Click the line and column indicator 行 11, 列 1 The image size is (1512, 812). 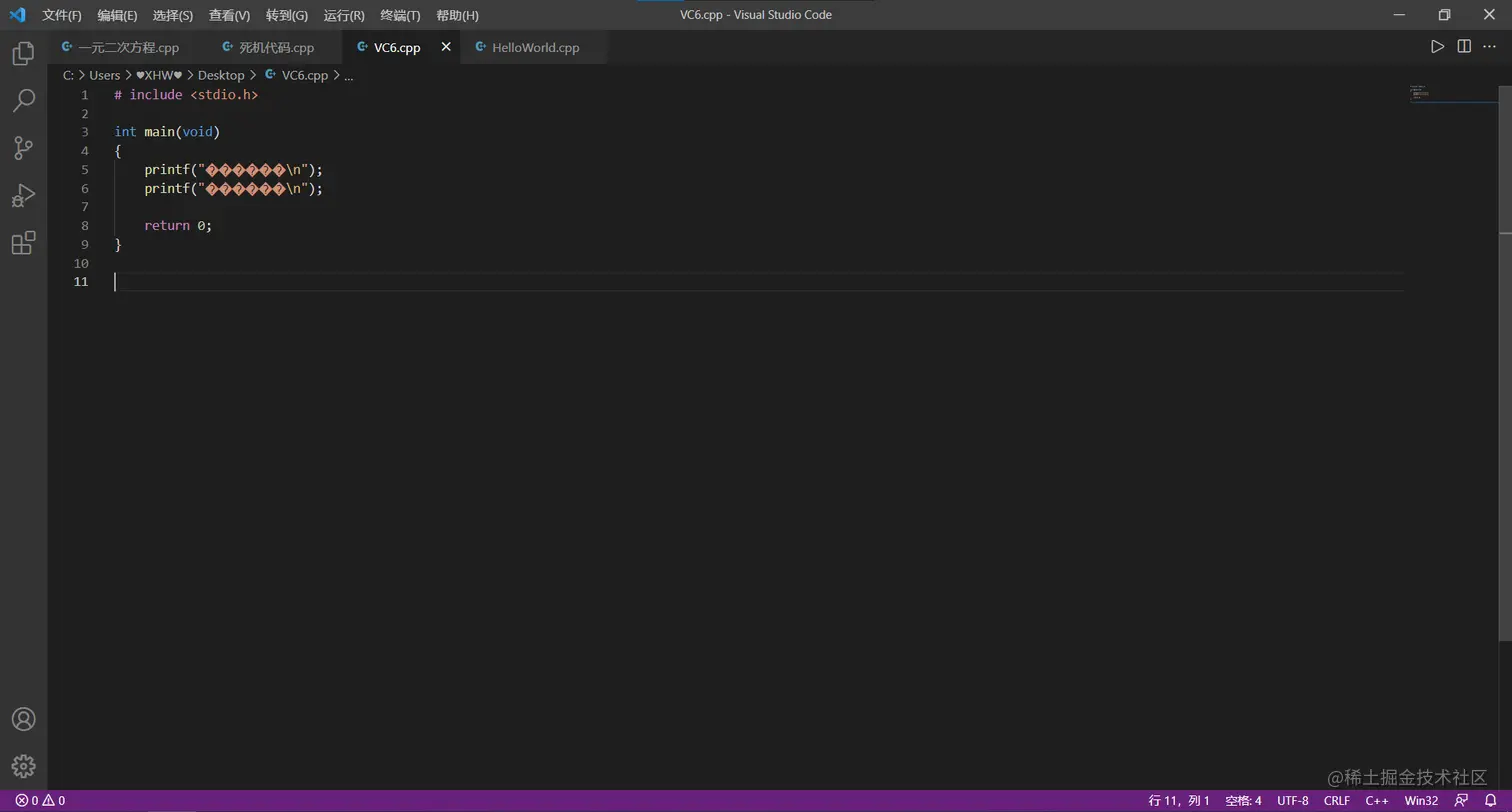click(1179, 800)
